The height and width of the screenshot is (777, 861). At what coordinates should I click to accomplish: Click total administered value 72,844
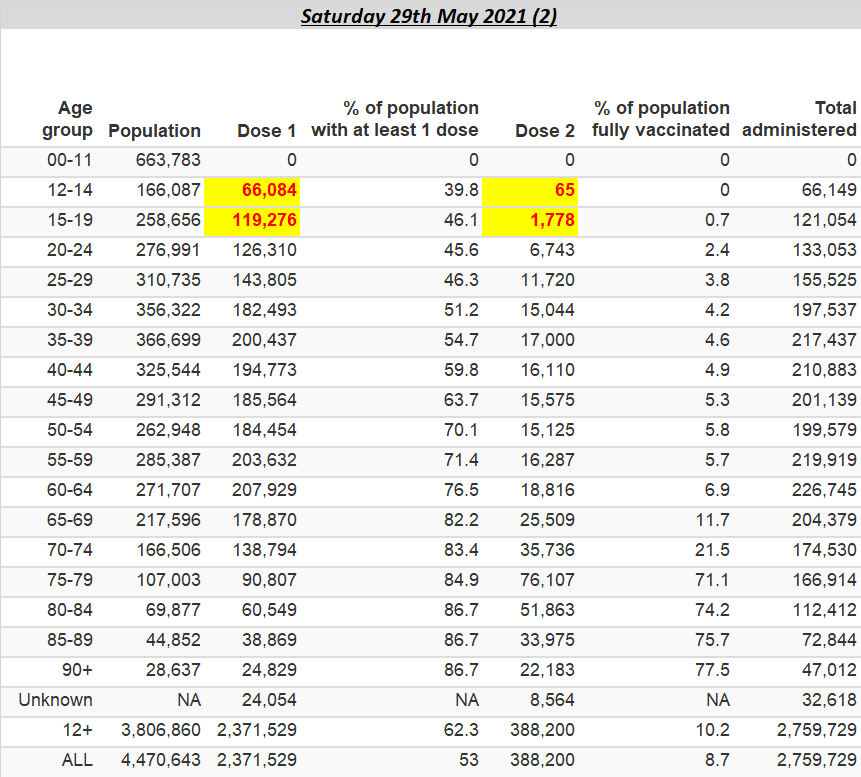pos(829,640)
